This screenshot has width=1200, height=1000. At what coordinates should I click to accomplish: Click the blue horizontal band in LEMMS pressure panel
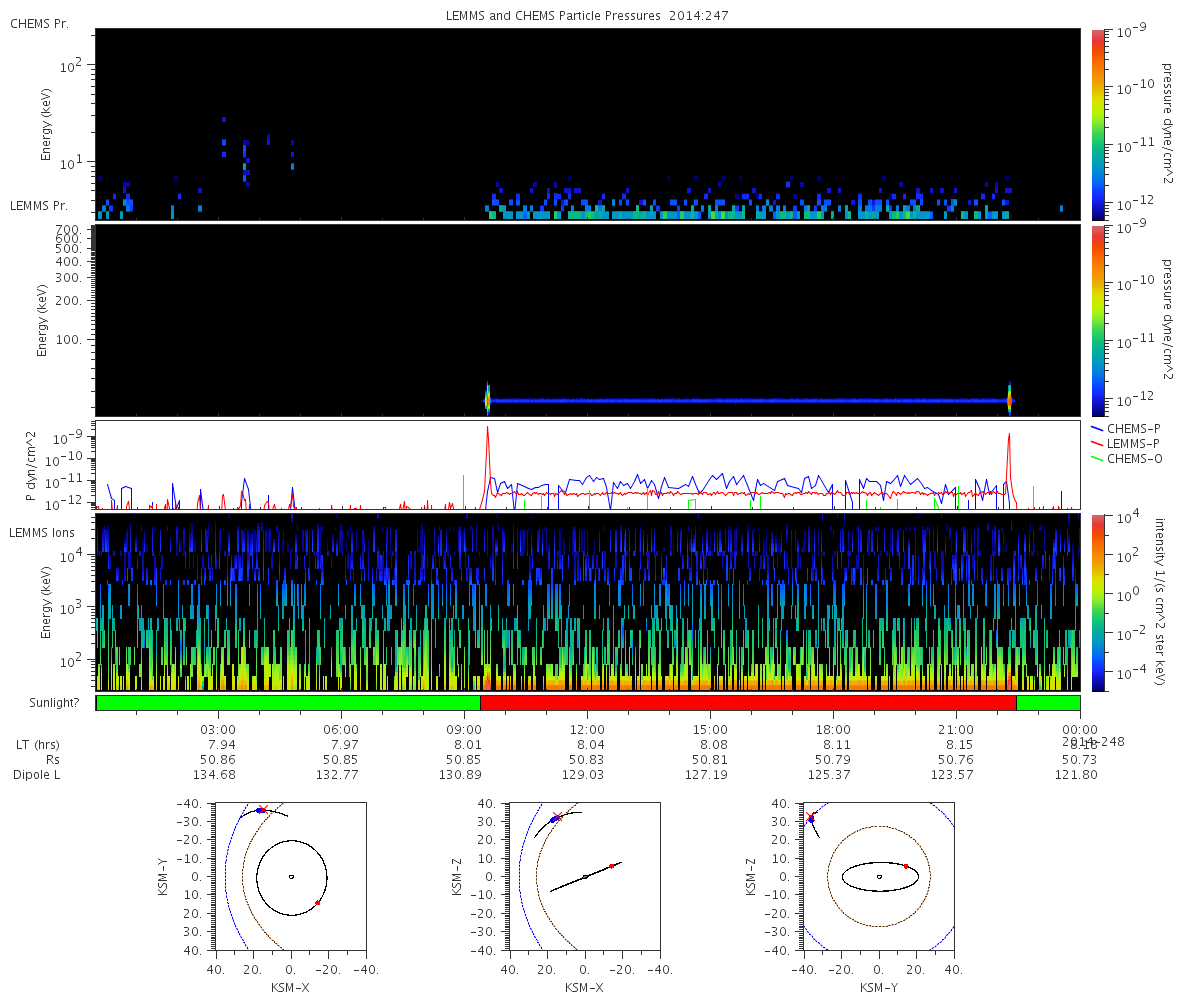click(x=748, y=400)
